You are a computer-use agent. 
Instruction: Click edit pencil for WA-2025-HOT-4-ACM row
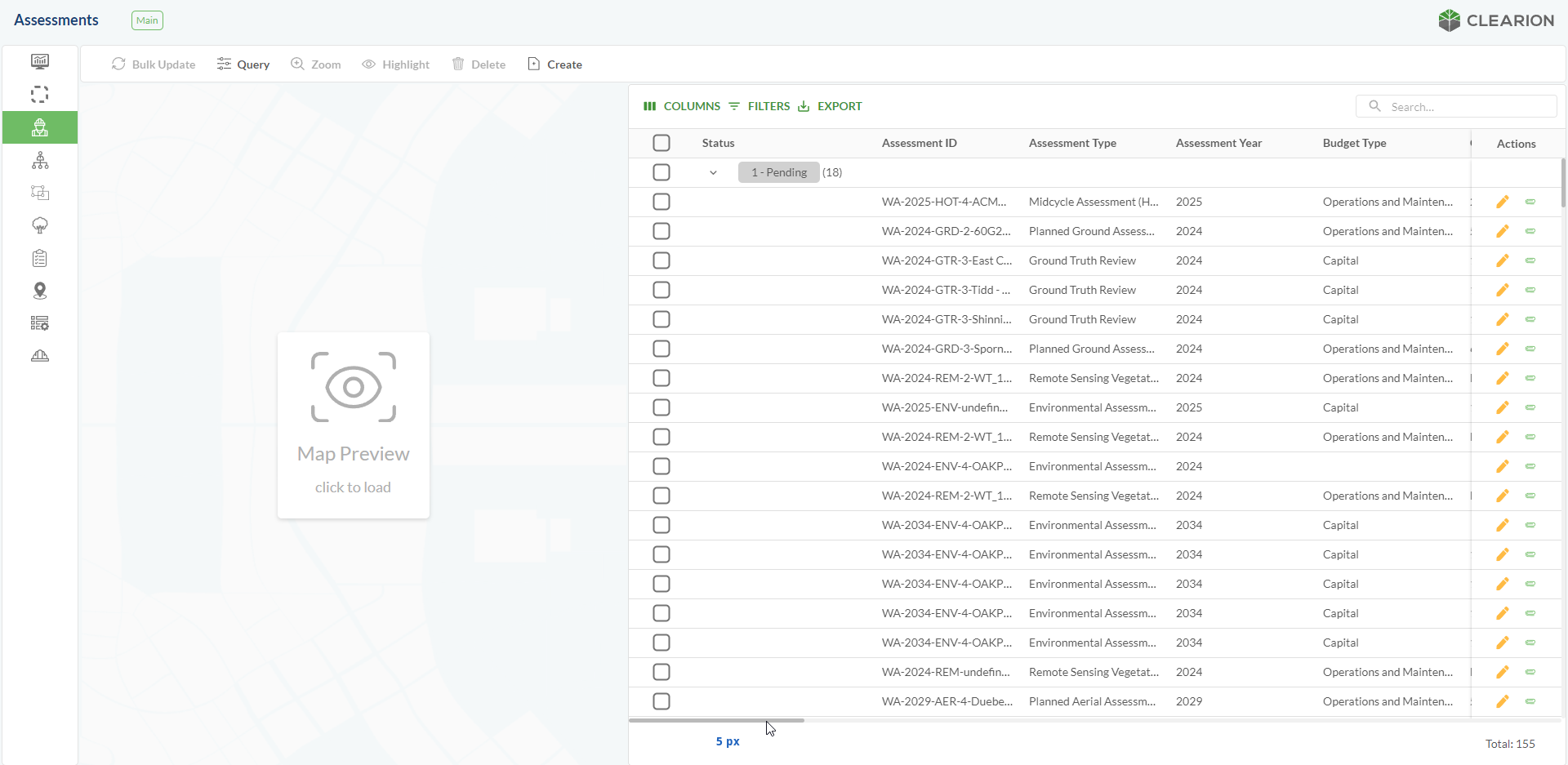(x=1502, y=202)
